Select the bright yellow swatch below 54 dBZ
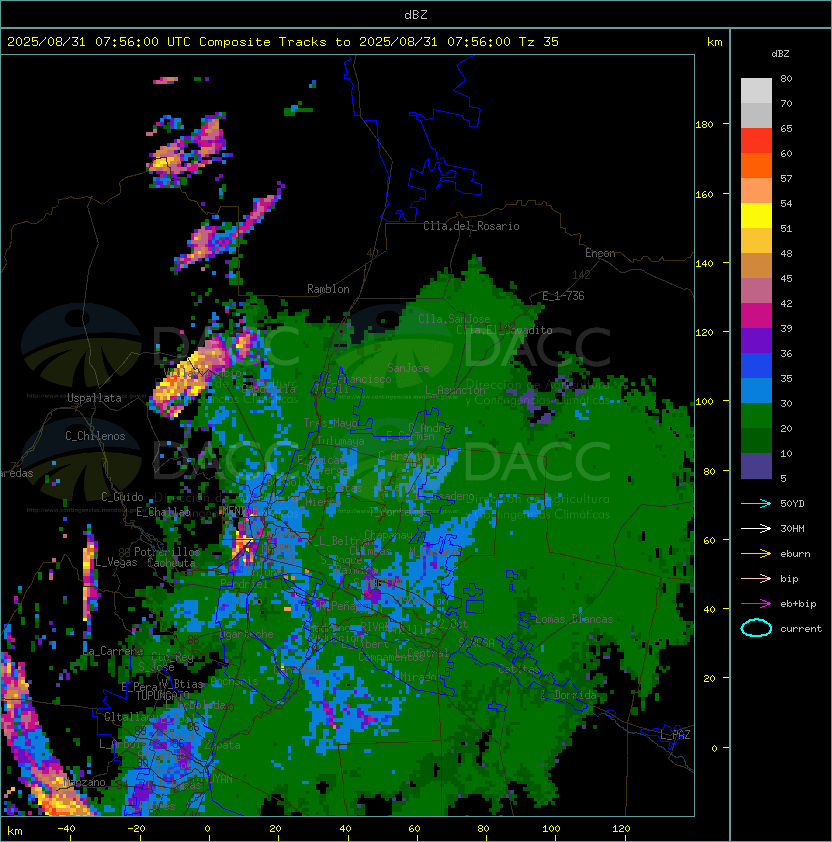This screenshot has height=842, width=832. [756, 215]
